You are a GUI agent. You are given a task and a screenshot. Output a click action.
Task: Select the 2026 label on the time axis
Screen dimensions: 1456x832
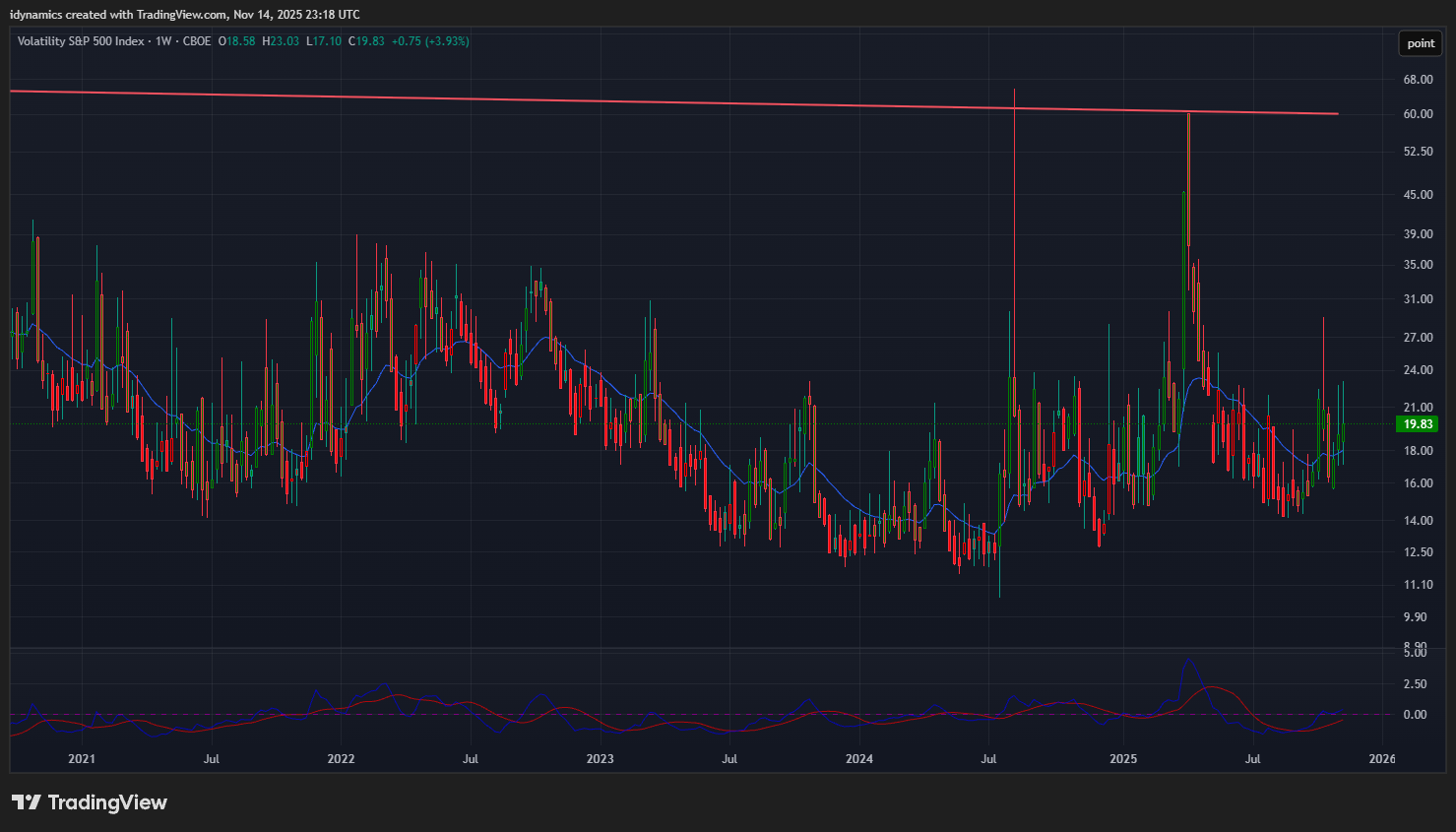coord(1382,759)
